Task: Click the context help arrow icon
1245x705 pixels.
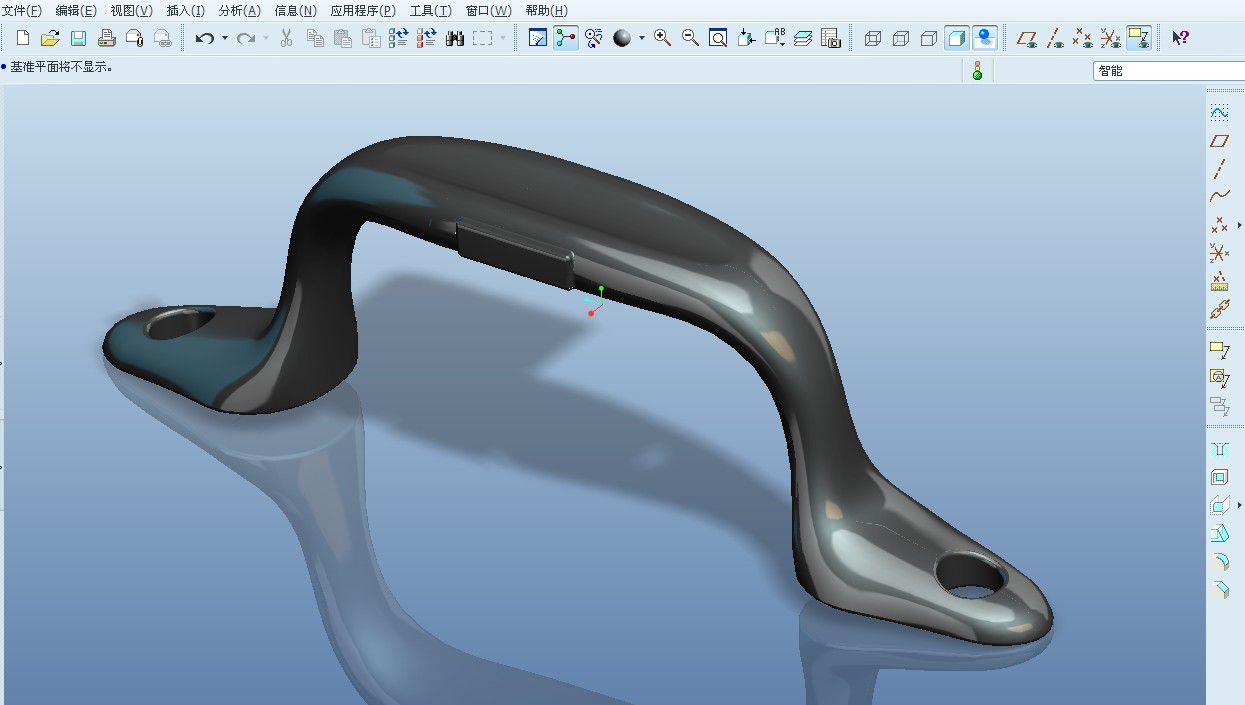Action: [1180, 38]
